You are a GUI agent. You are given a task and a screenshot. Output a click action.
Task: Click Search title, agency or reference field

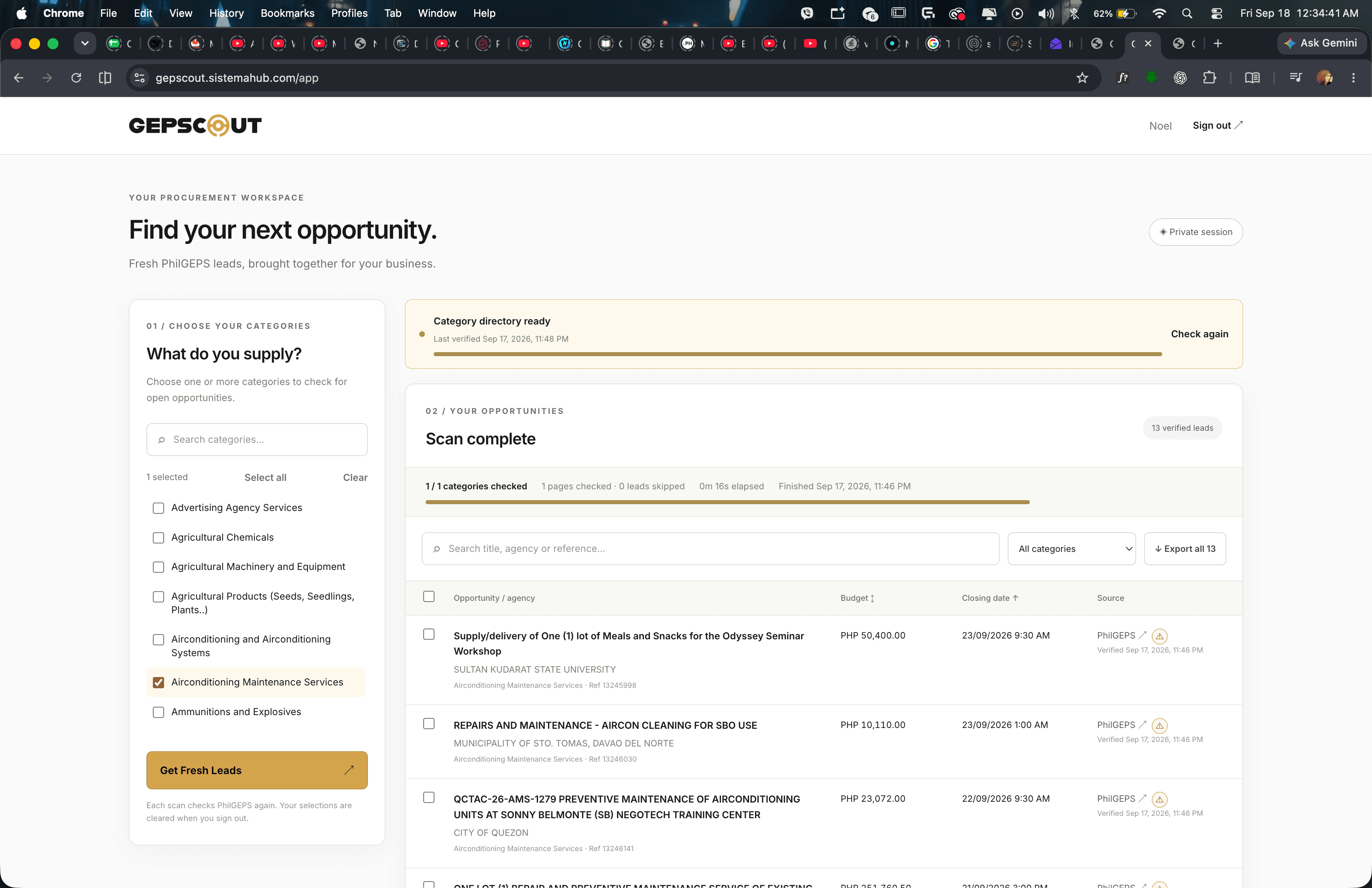(x=710, y=549)
